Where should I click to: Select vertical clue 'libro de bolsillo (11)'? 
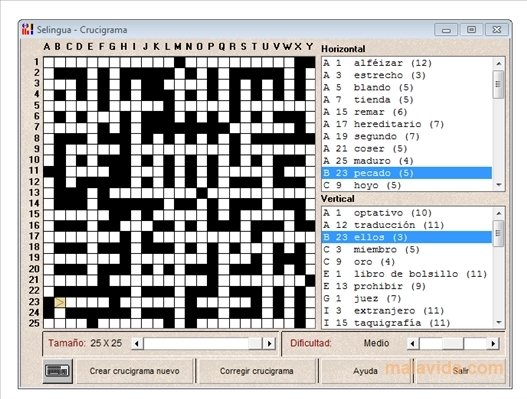[x=407, y=274]
